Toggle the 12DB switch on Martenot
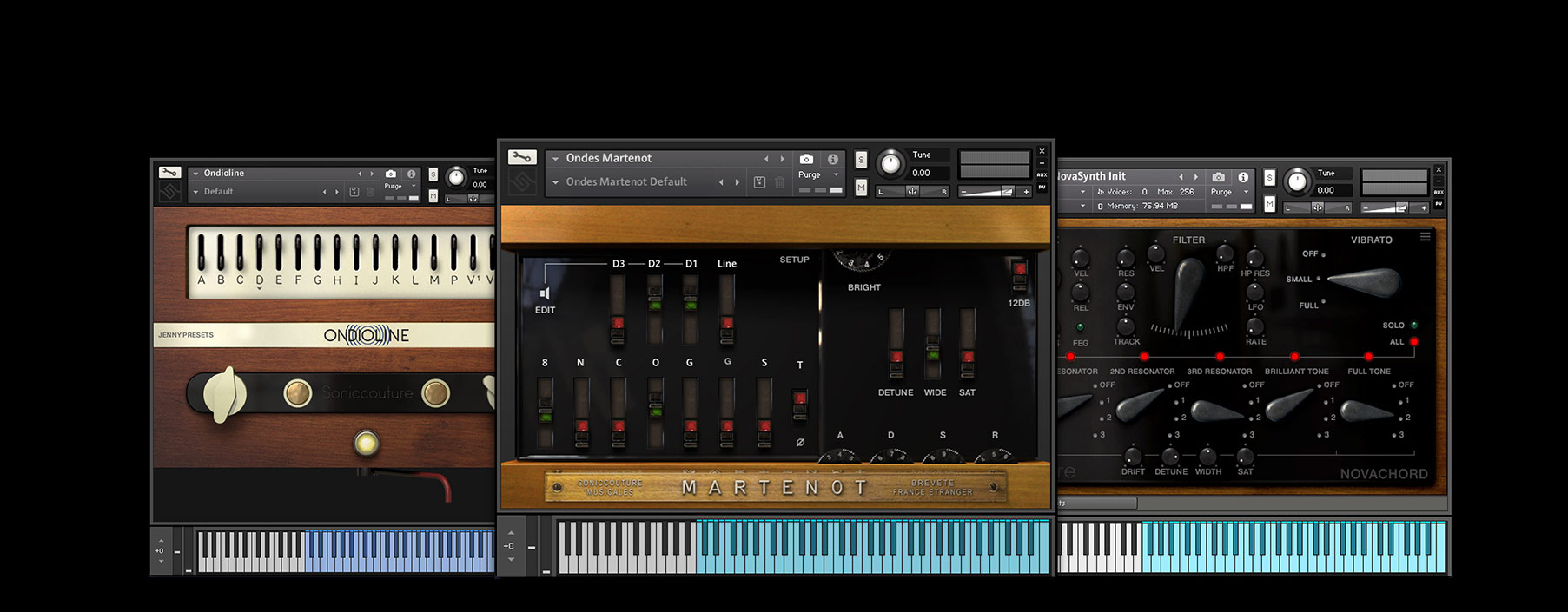This screenshot has height=612, width=1568. coord(1020,274)
